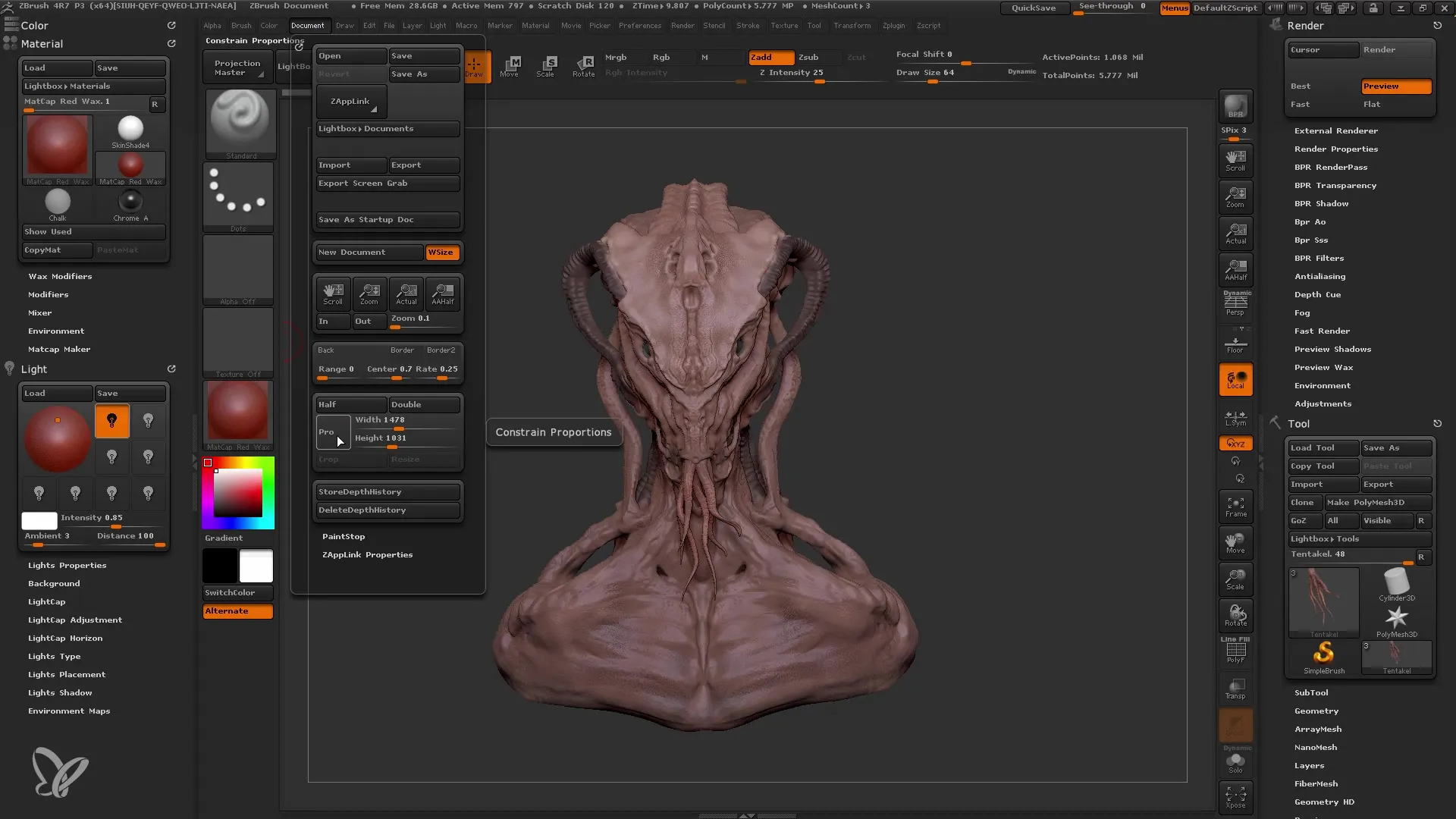Viewport: 1456px width, 819px height.
Task: Click the AAHalf icon in Document palette
Action: pos(443,294)
